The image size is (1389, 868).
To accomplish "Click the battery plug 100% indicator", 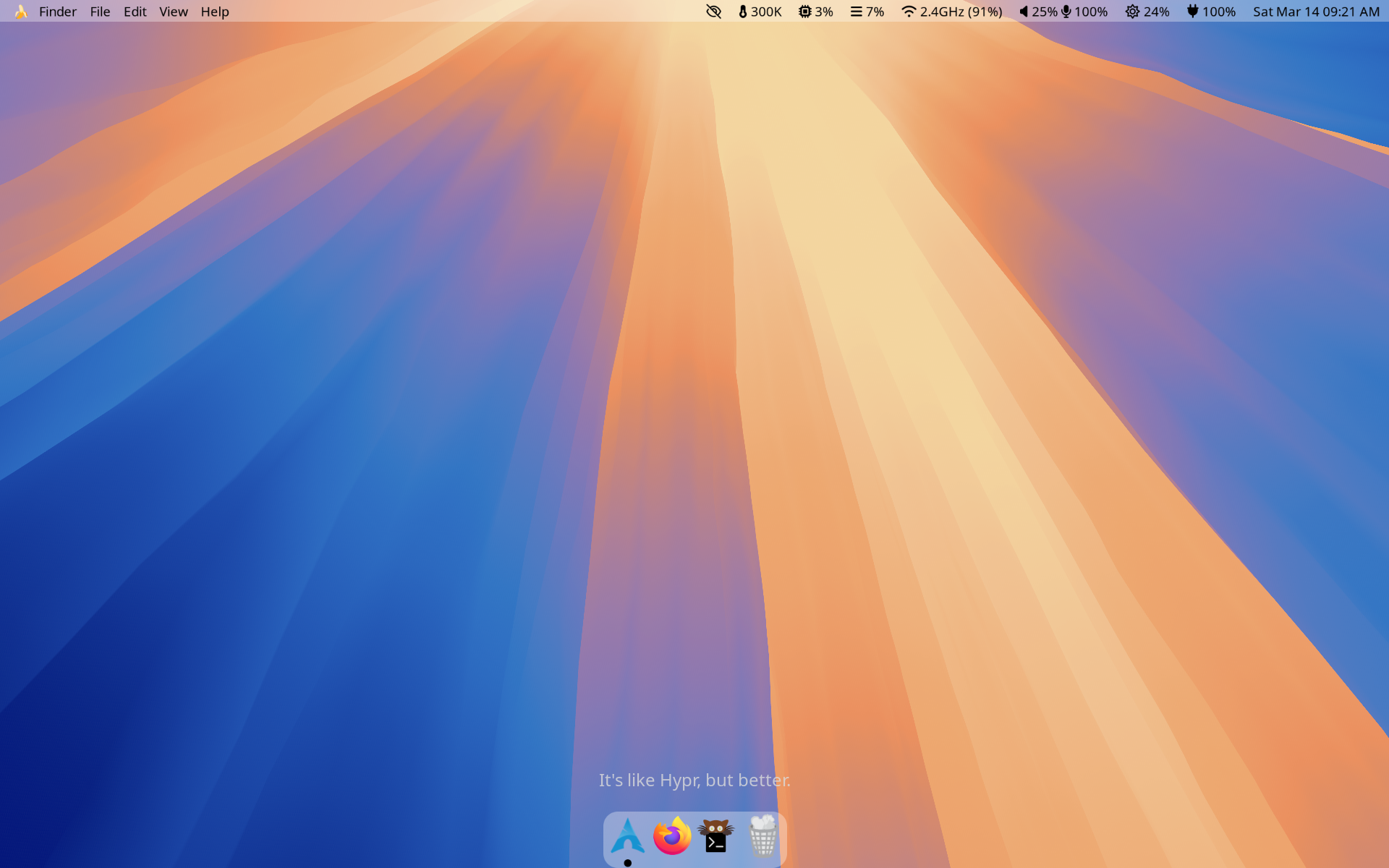I will 1211,12.
